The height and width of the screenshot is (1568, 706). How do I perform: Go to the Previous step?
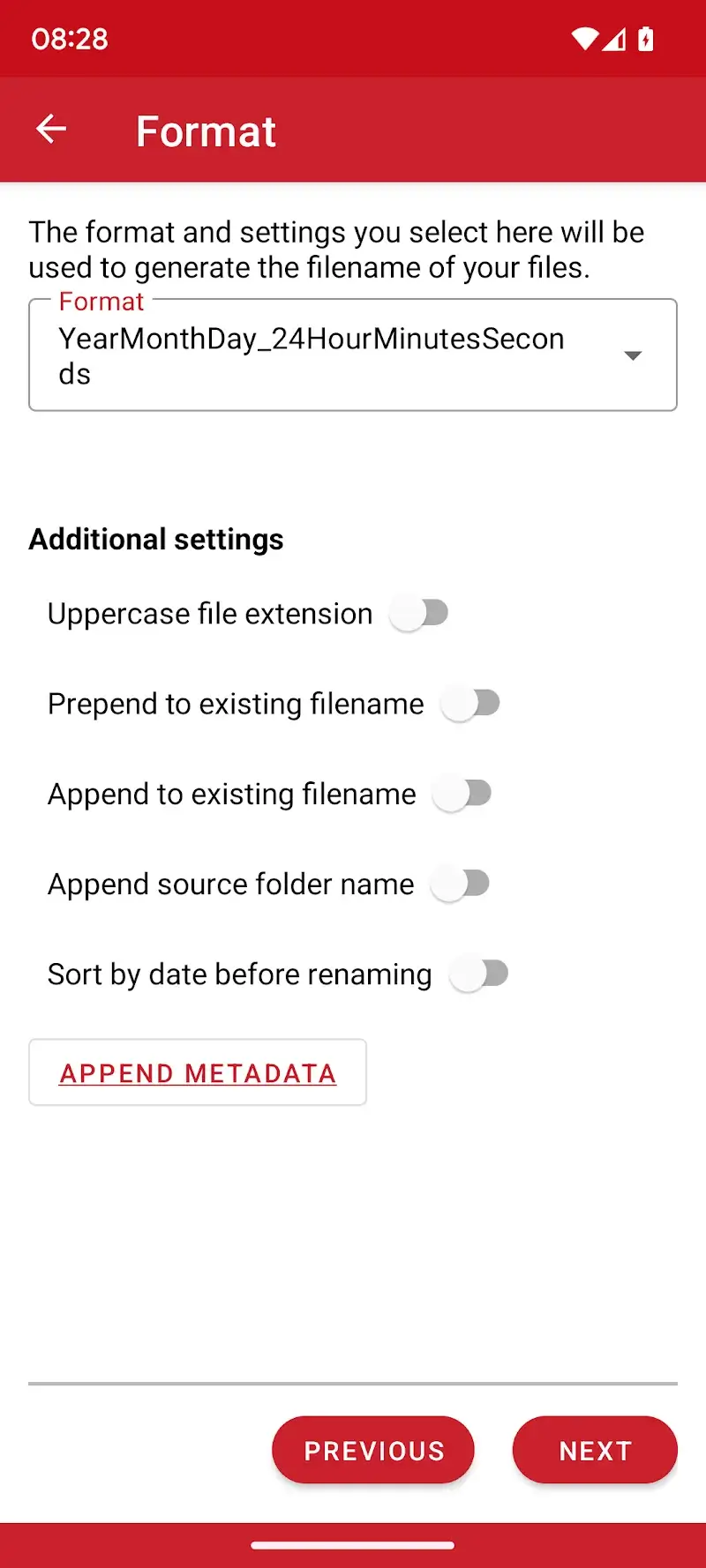(x=373, y=1451)
